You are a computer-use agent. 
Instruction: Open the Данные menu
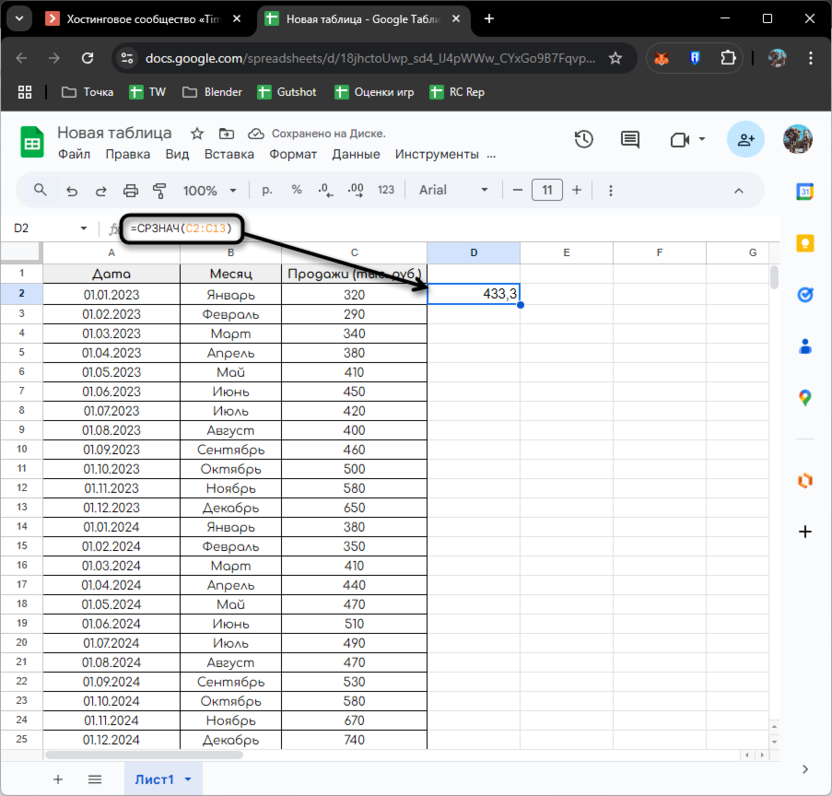356,154
